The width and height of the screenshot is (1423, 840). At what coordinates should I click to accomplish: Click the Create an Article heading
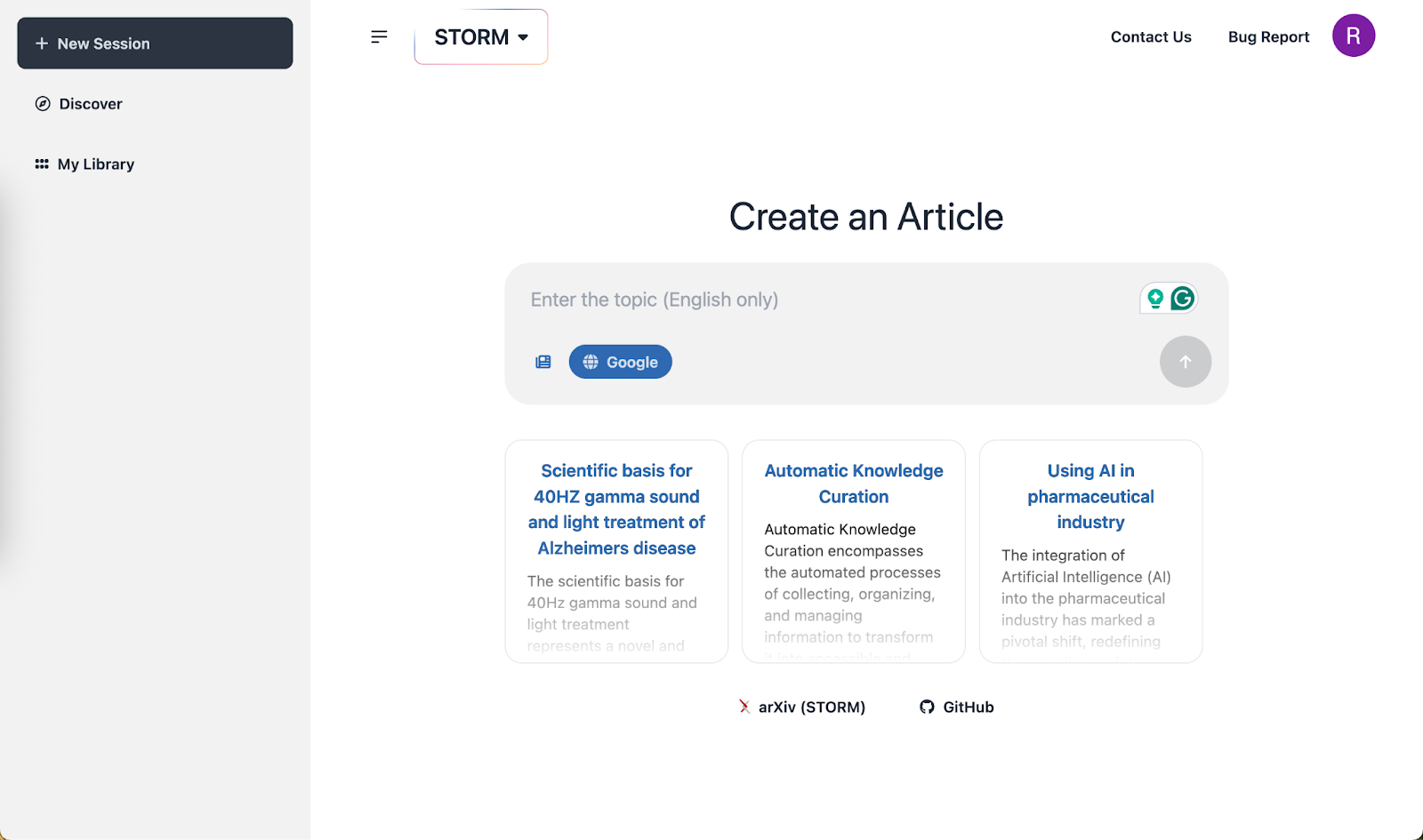tap(866, 217)
